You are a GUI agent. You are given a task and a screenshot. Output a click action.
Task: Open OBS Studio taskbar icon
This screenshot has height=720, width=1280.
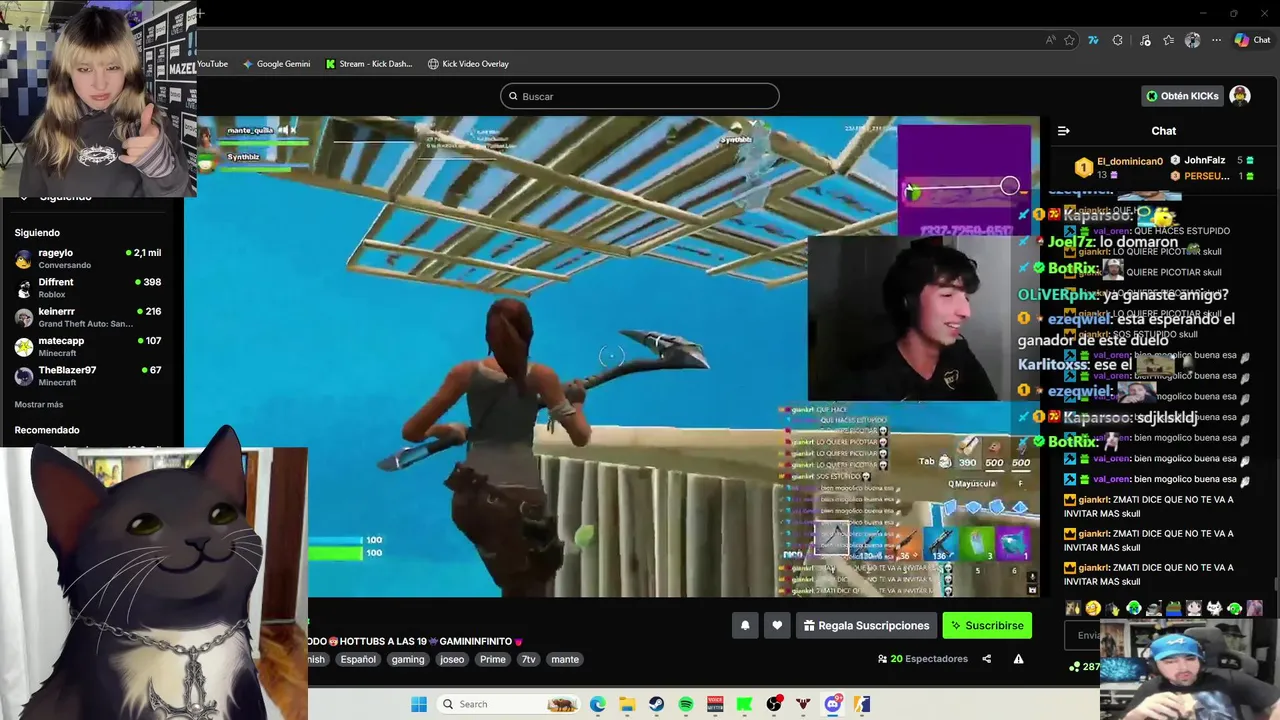[x=774, y=704]
